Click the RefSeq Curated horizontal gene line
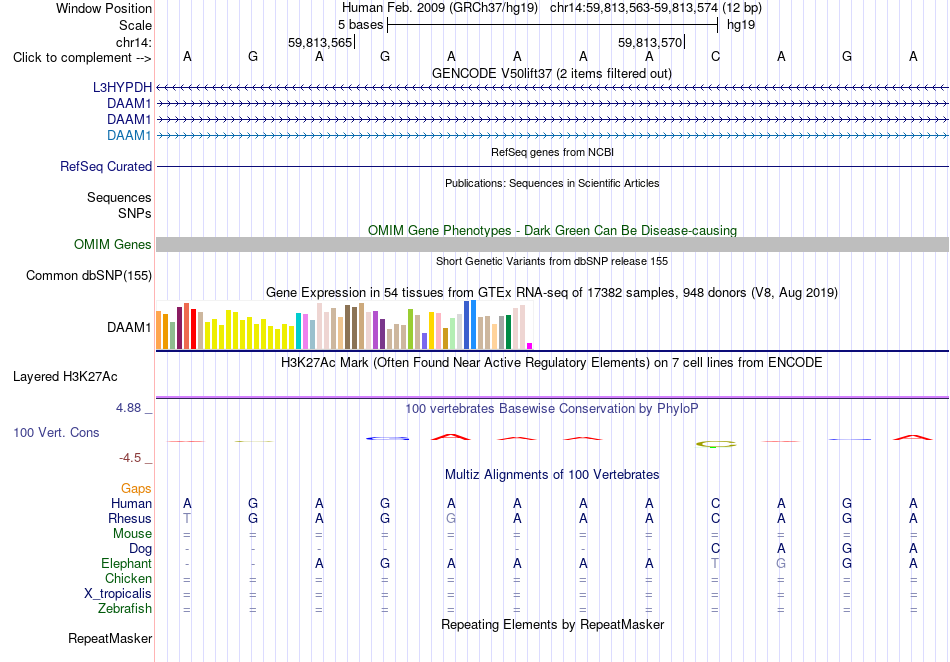The height and width of the screenshot is (662, 950). pyautogui.click(x=552, y=166)
